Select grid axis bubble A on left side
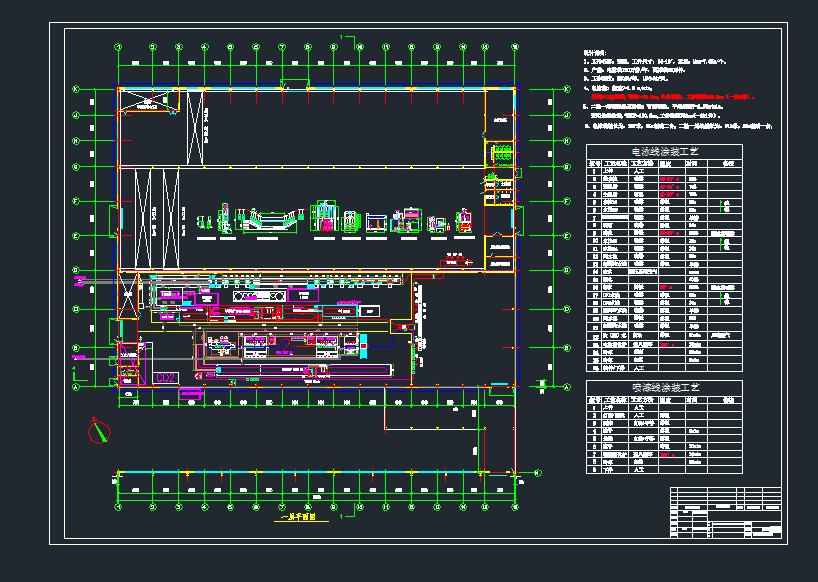818x582 pixels. 76,386
